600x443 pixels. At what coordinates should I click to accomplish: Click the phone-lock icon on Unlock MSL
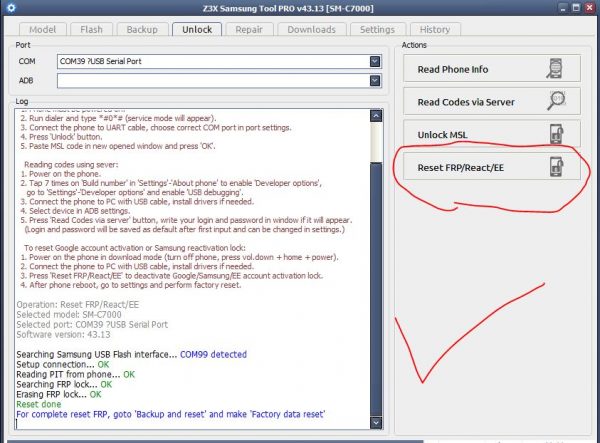coord(557,134)
